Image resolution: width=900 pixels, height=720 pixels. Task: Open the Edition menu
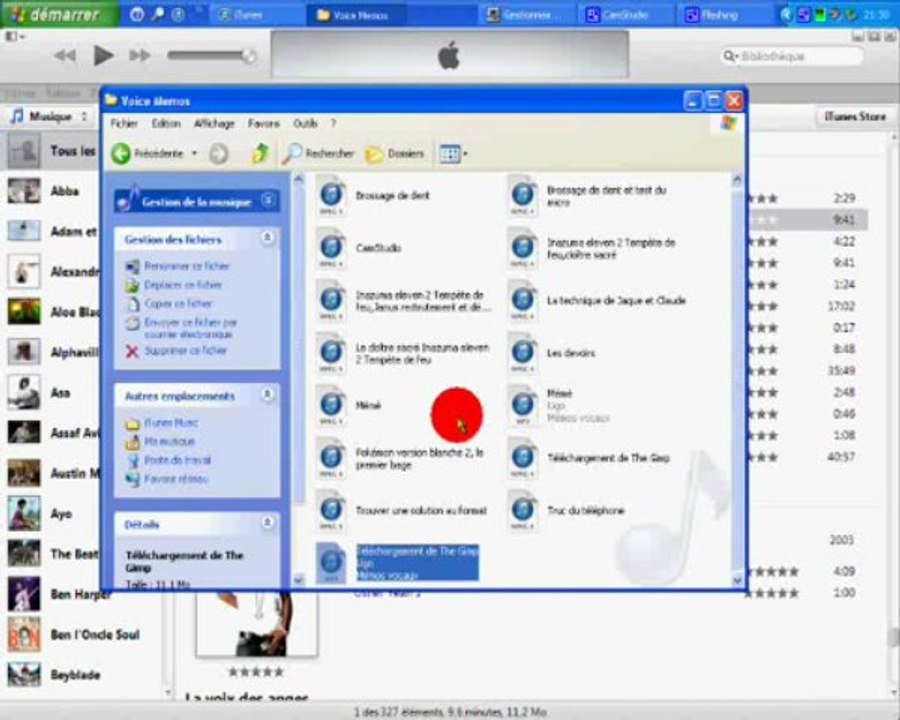(166, 123)
